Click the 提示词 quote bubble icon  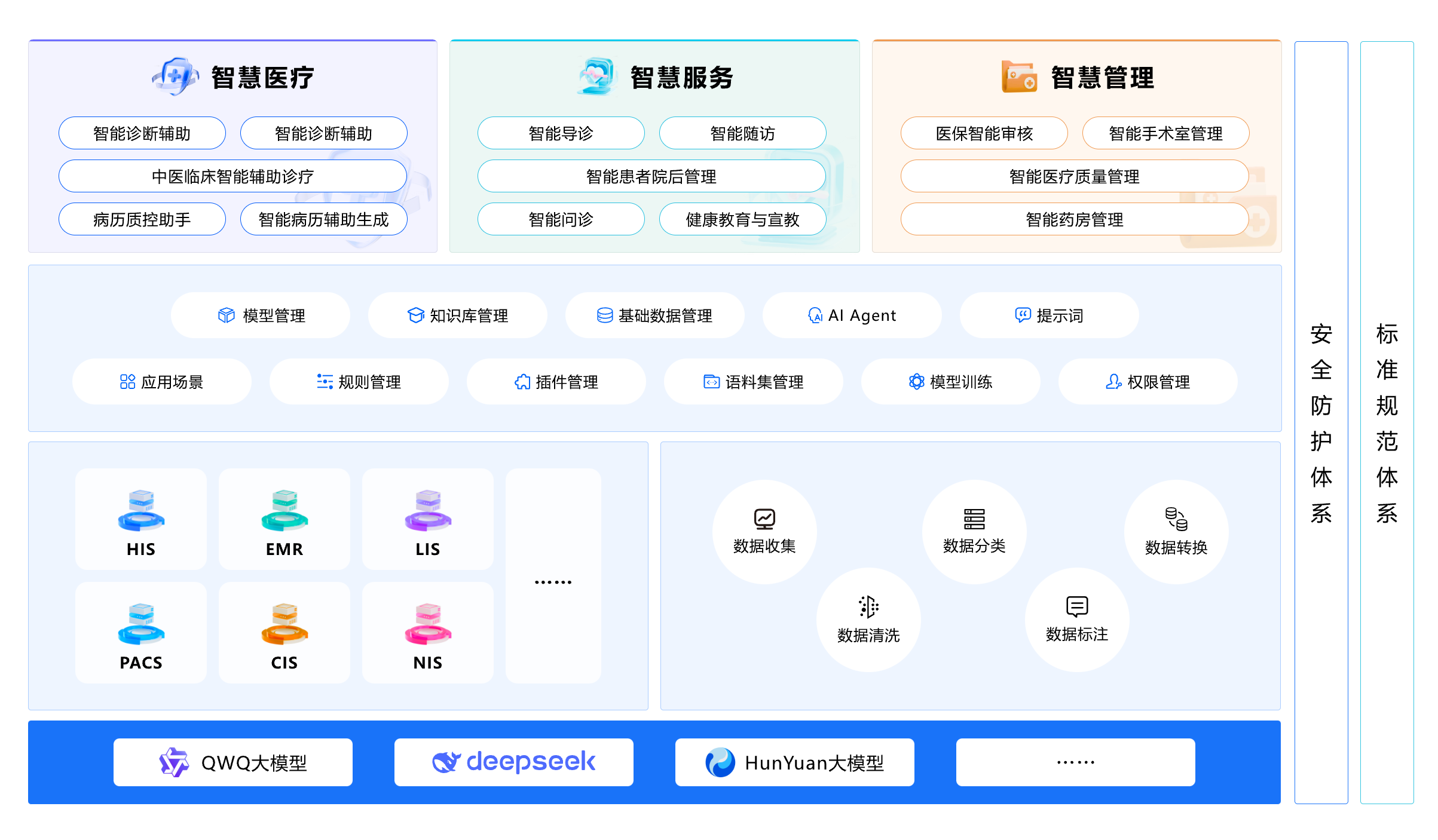[x=1023, y=315]
